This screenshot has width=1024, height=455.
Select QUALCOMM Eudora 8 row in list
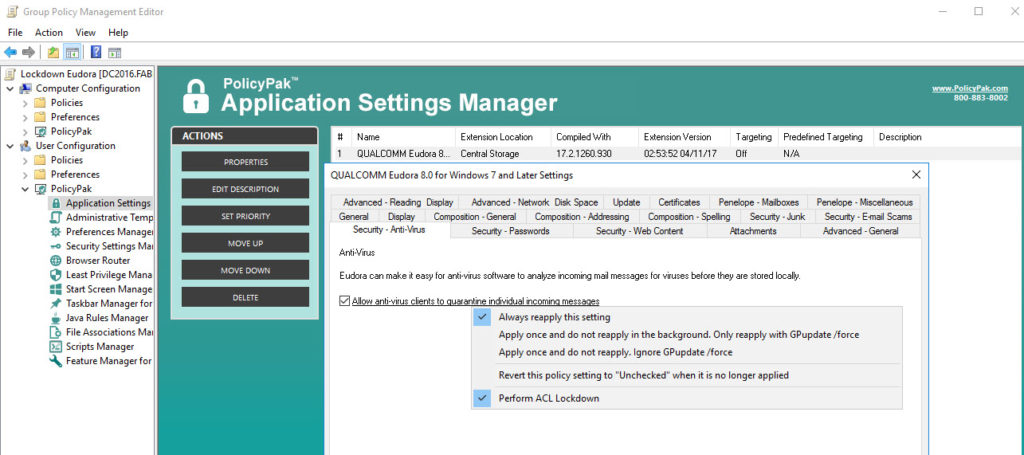(x=677, y=154)
